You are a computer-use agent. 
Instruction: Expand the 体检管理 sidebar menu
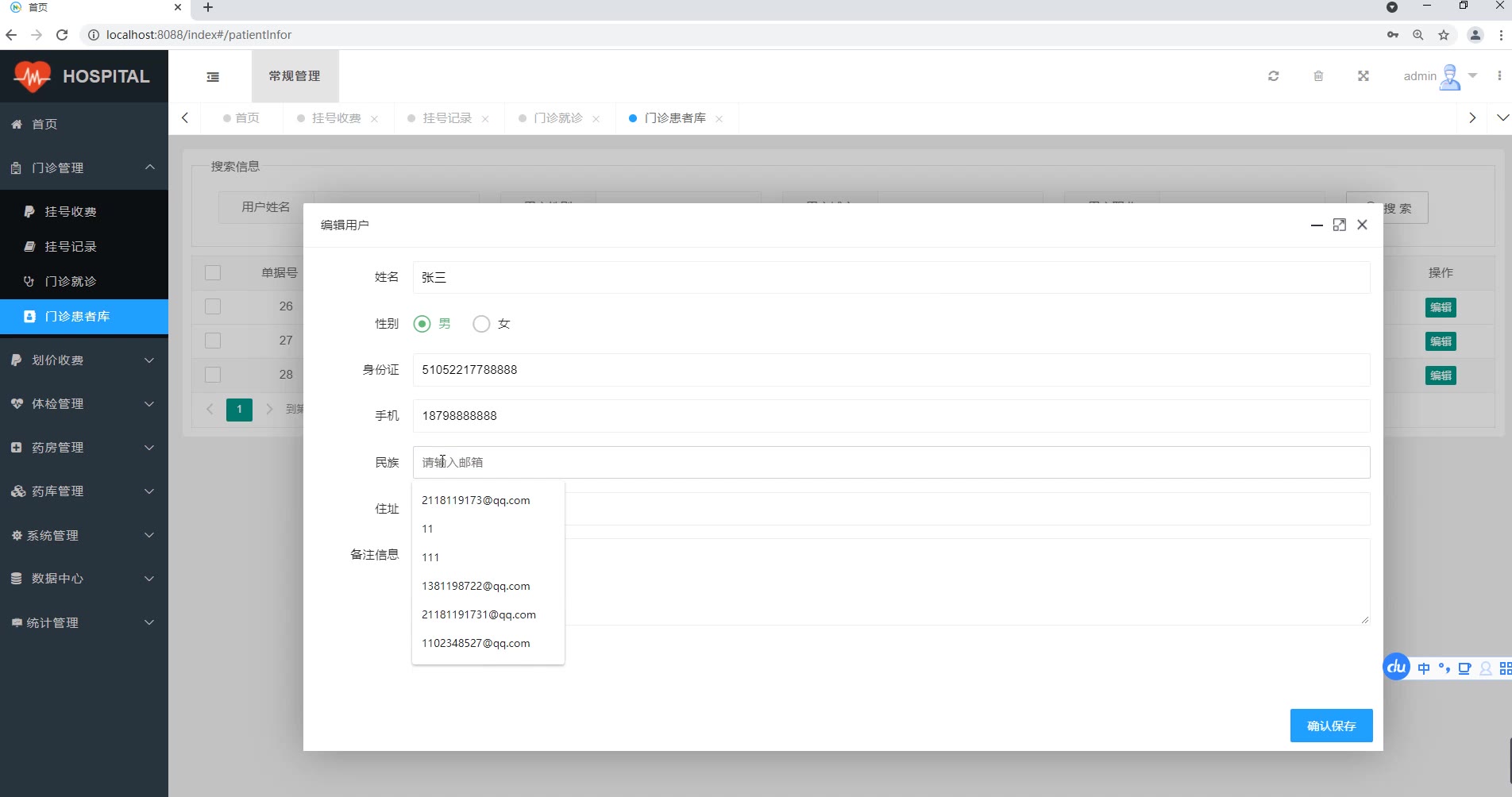(84, 404)
